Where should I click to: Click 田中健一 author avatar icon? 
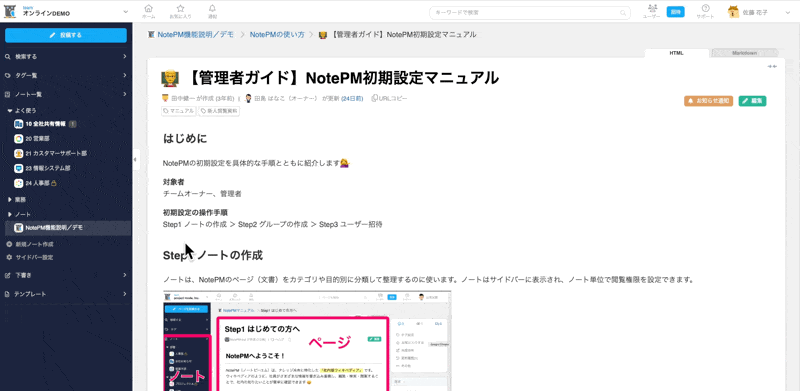click(x=165, y=98)
